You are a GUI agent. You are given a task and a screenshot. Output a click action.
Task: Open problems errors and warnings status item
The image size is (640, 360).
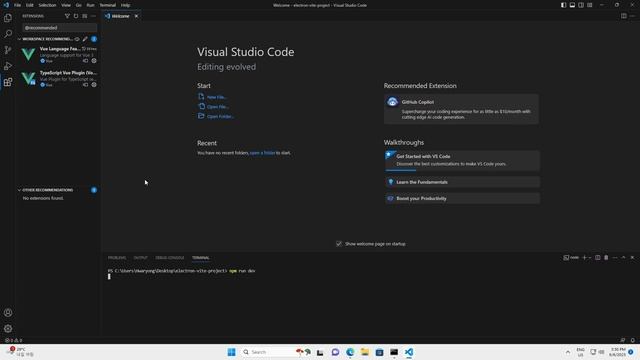(13, 340)
